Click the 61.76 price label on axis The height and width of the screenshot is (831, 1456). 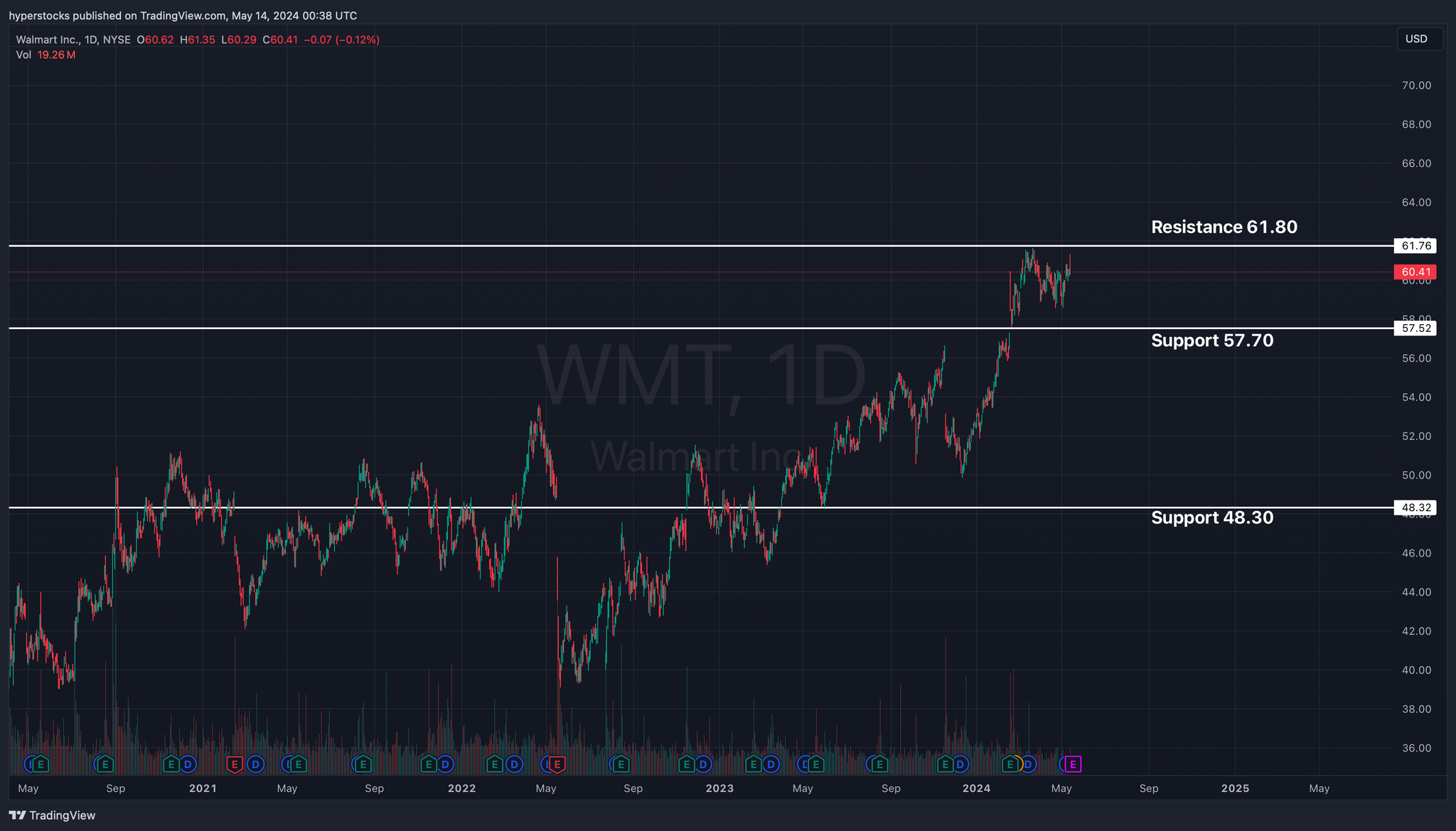(1415, 246)
